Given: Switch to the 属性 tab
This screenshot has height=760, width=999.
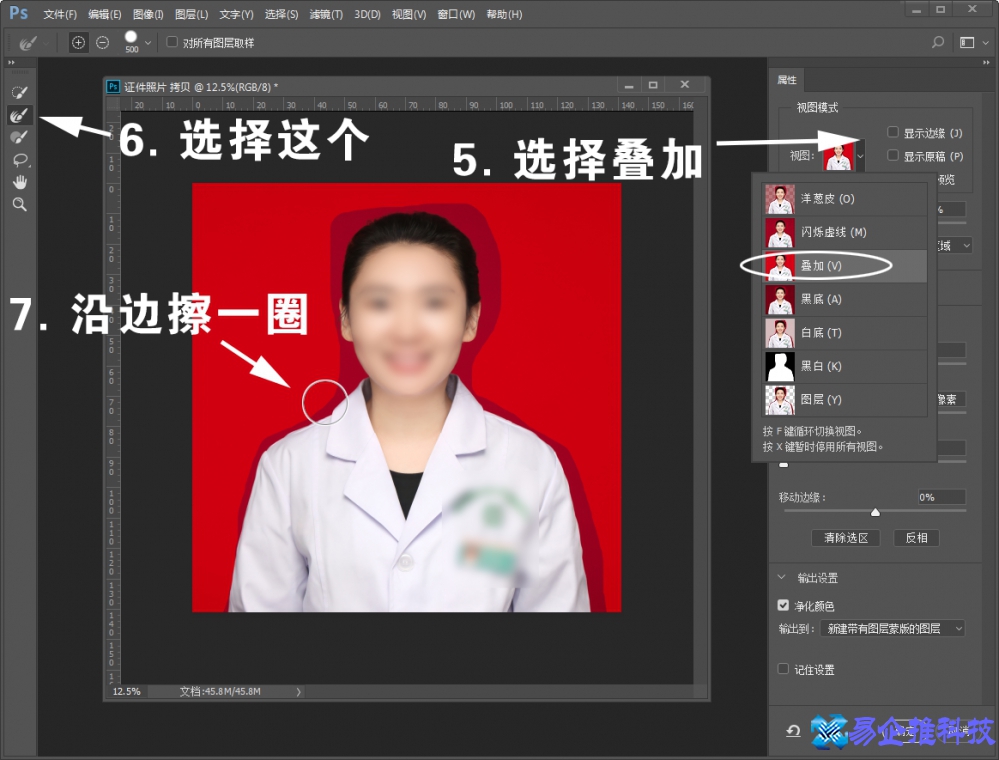Looking at the screenshot, I should tap(786, 80).
